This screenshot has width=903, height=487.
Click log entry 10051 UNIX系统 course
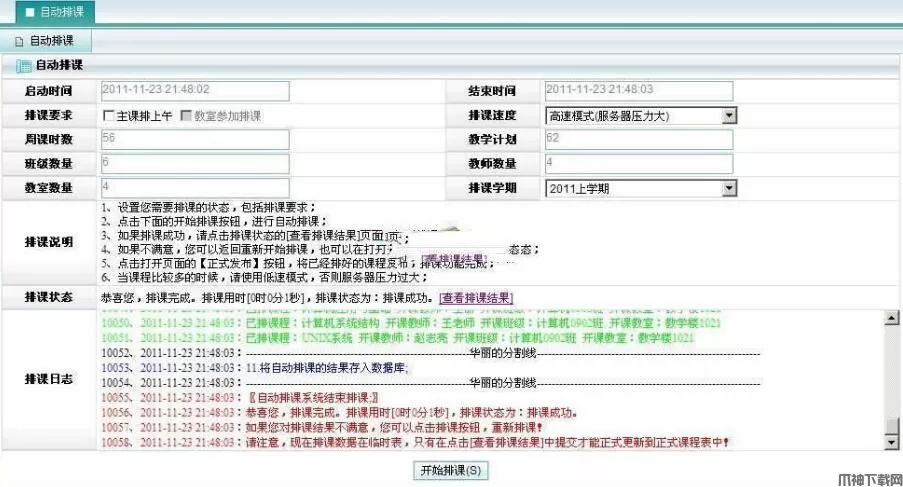(398, 338)
